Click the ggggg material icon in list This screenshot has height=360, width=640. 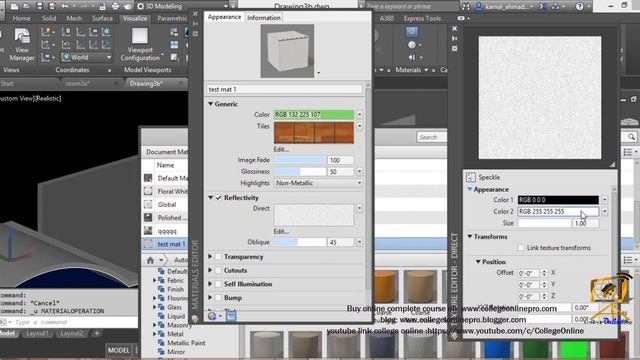tap(148, 231)
